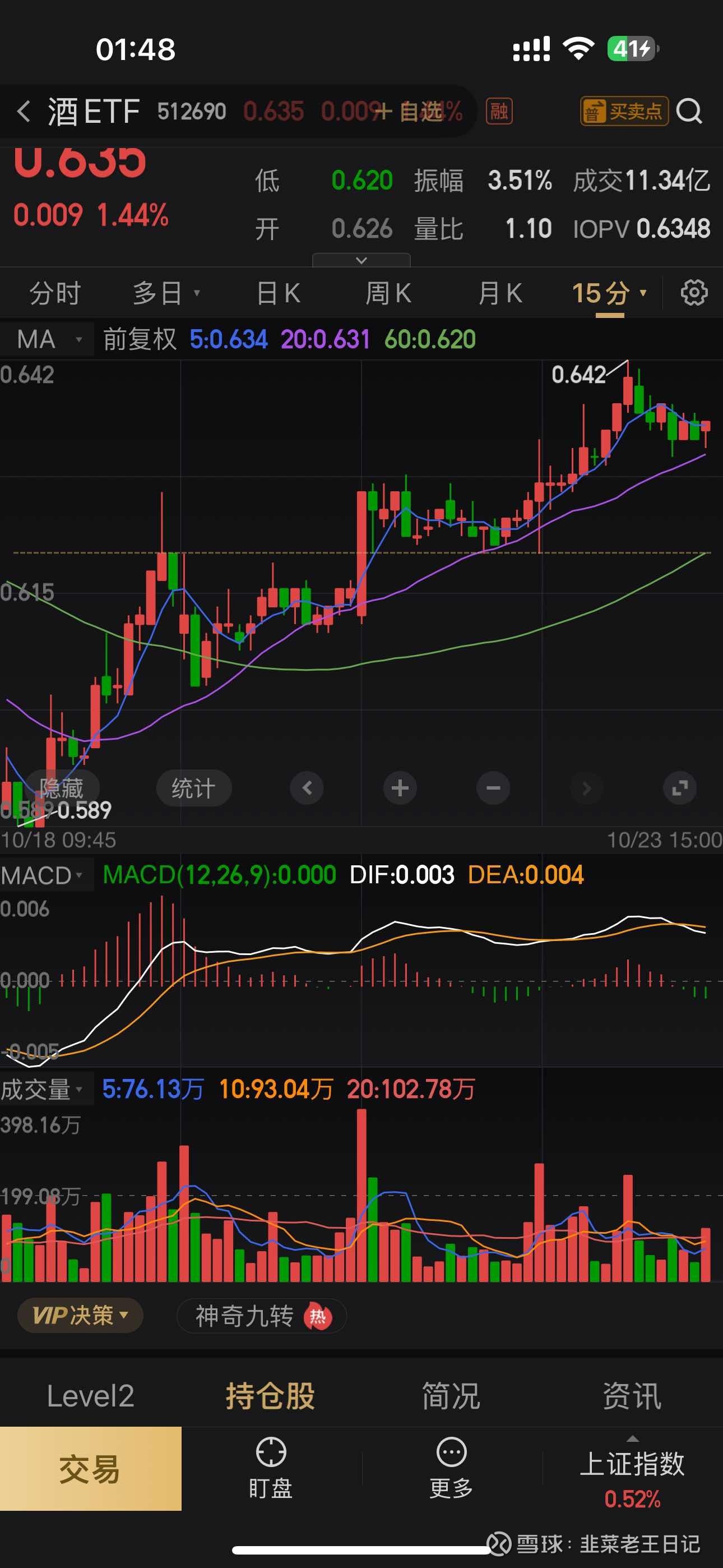Tap volume average 10:93.04万
Viewport: 723px width, 1568px height.
[x=276, y=1090]
